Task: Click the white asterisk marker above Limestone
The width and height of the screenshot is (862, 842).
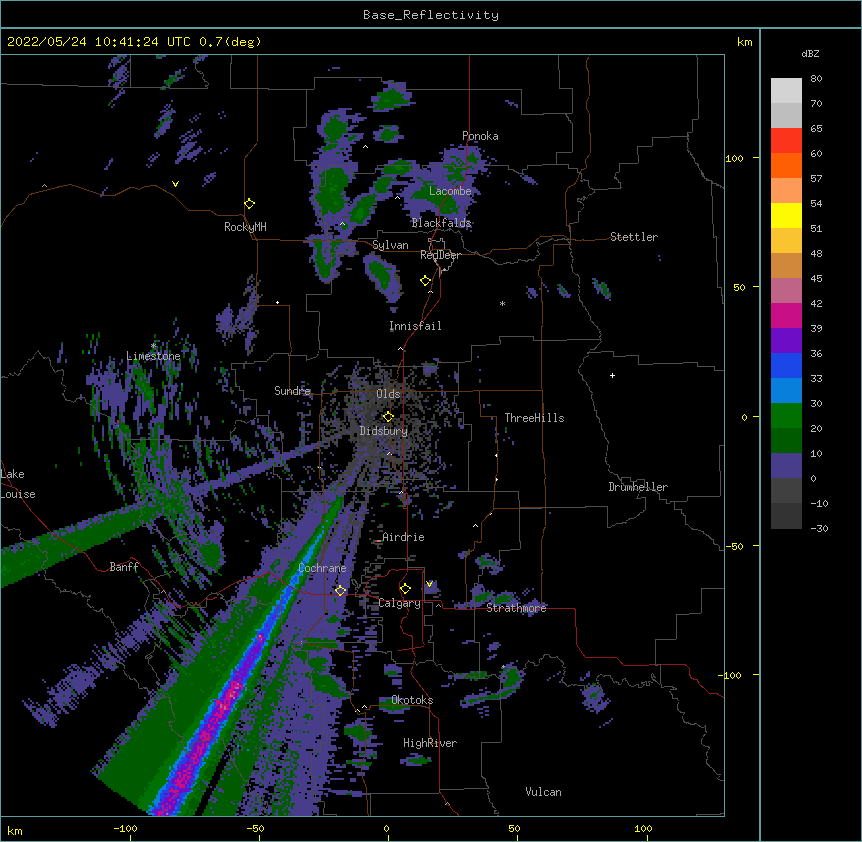Action: 153,346
